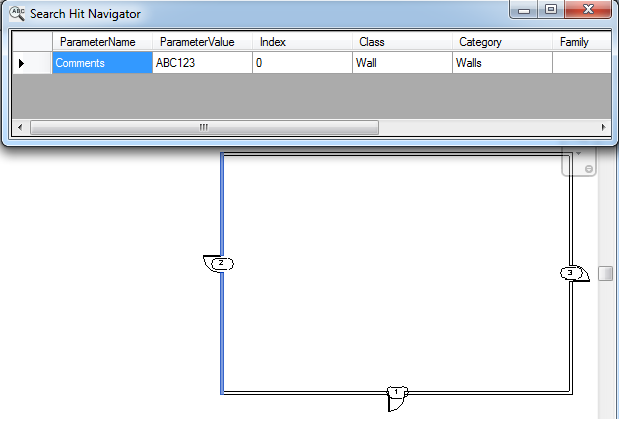Viewport: 620px width, 425px height.
Task: Select the index cell showing 0
Action: coord(302,62)
